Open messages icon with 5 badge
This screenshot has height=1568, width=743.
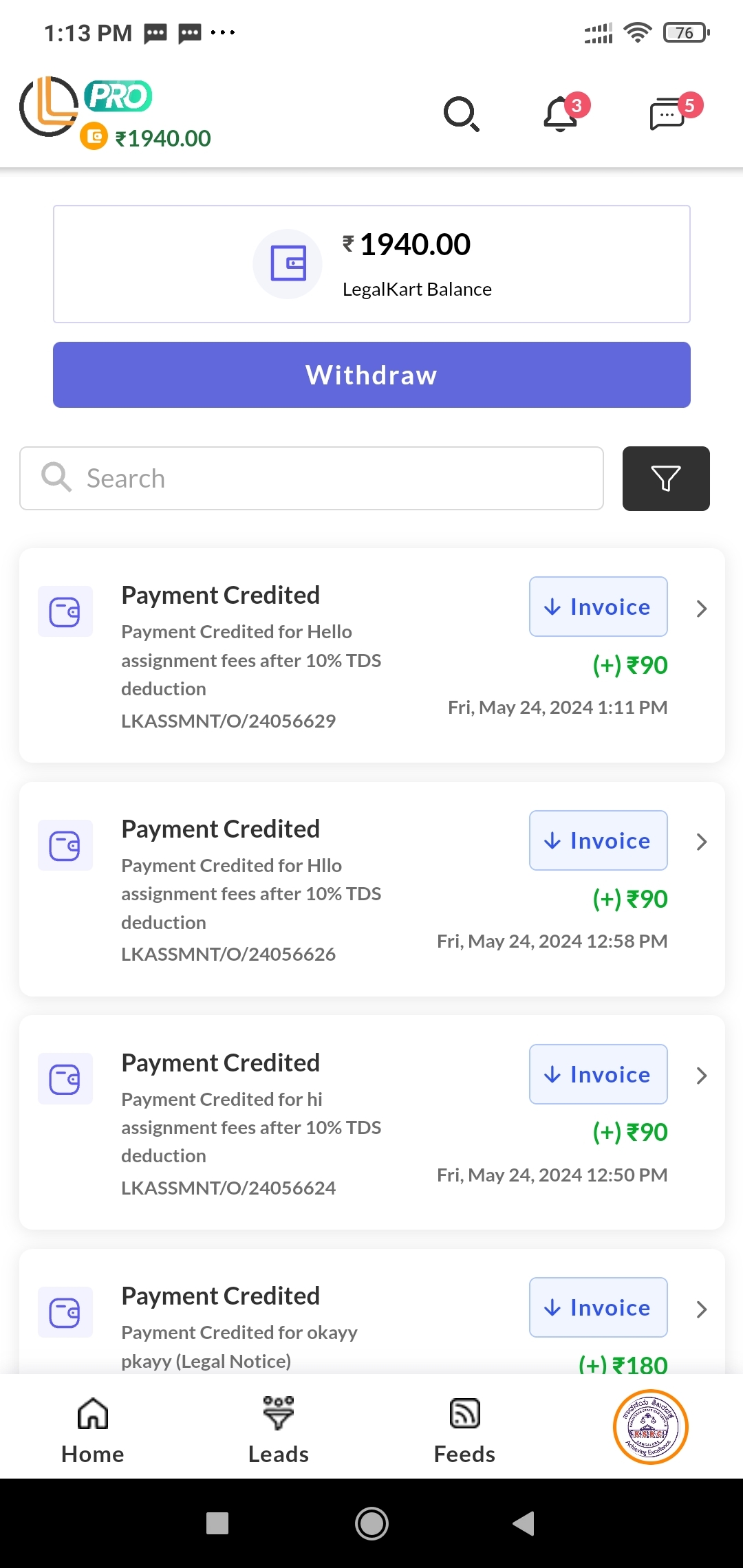(x=669, y=113)
